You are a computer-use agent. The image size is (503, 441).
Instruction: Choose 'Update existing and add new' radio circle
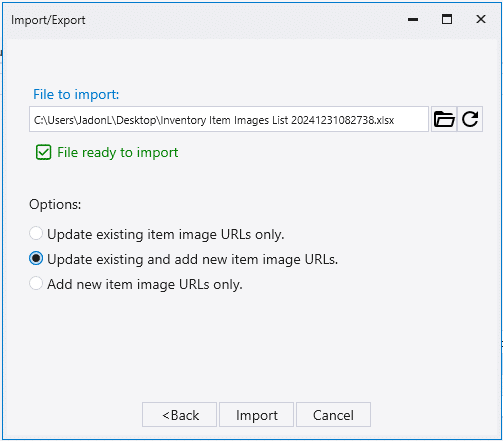click(36, 258)
